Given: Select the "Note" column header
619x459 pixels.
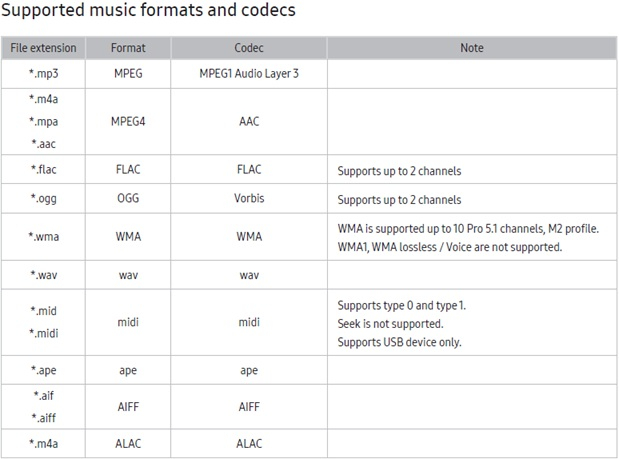Looking at the screenshot, I should pos(471,48).
